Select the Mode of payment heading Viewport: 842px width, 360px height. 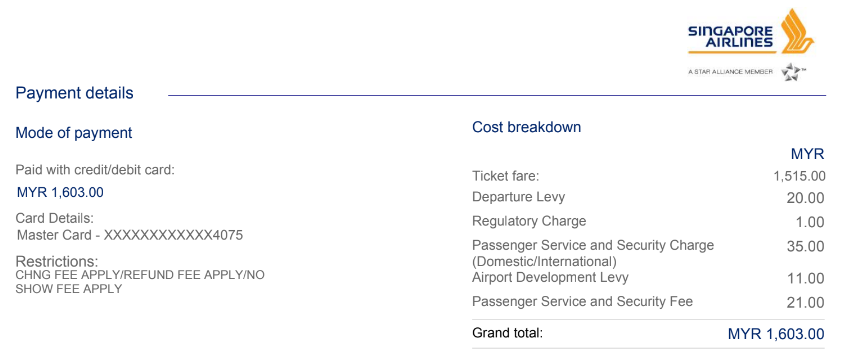point(74,133)
